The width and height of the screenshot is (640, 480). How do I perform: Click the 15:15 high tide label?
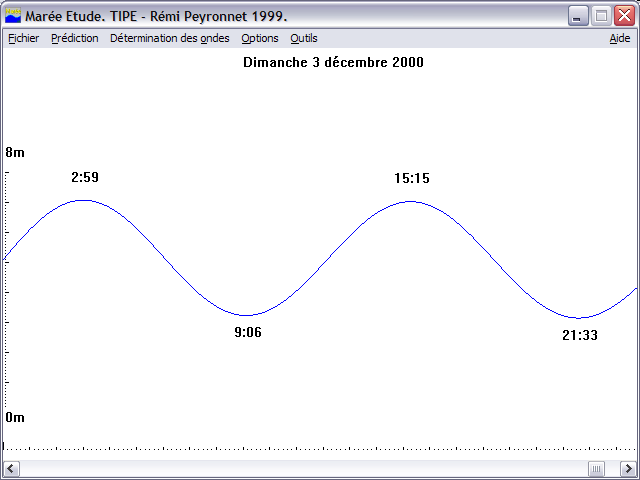coord(412,178)
